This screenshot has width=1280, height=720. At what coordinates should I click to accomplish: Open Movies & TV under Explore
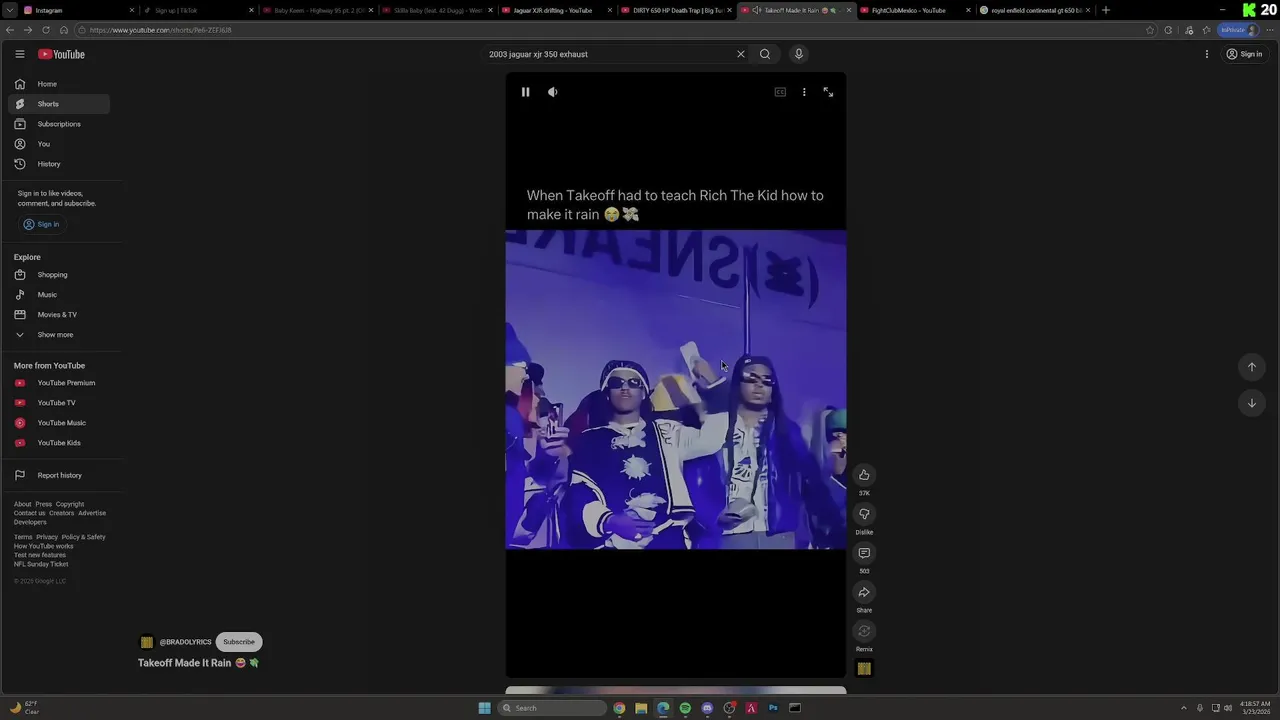click(x=59, y=315)
